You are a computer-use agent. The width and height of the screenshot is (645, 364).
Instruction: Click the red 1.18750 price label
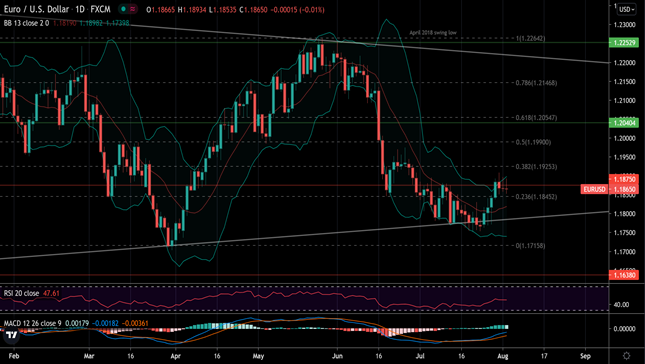[624, 179]
